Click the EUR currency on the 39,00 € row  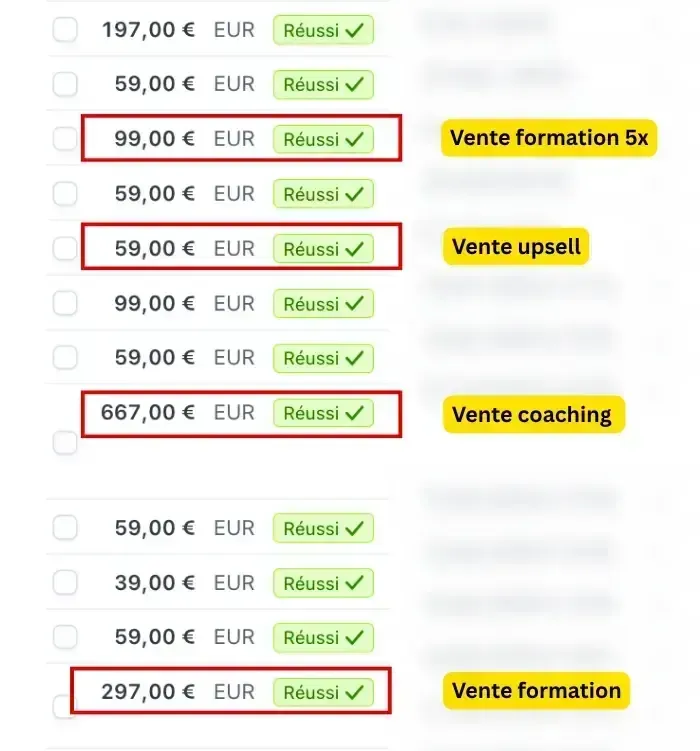point(234,582)
